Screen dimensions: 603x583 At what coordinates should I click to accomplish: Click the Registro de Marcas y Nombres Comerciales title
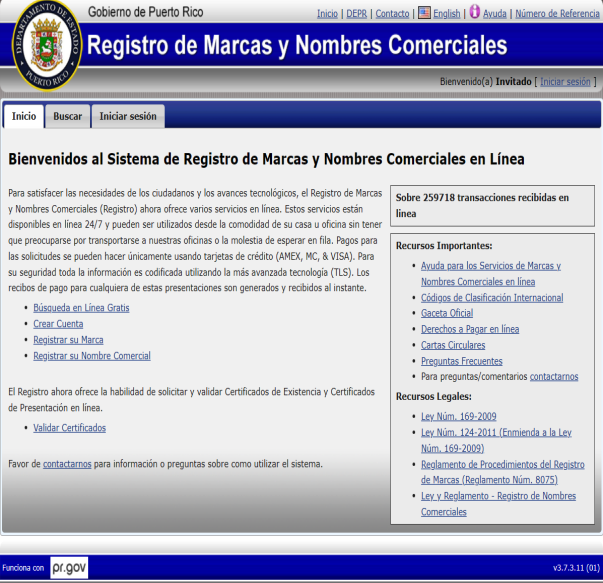tap(297, 45)
